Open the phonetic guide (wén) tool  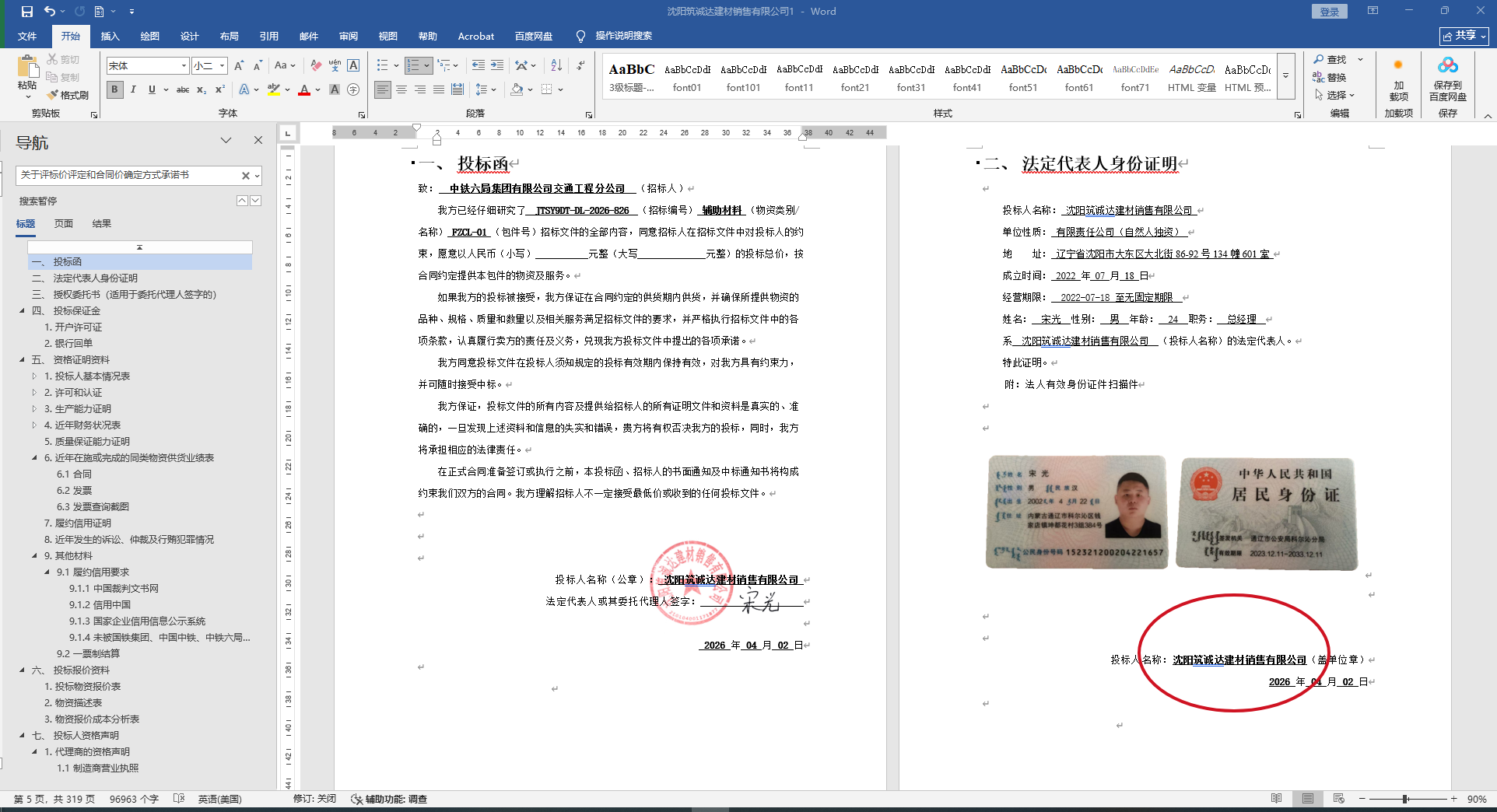(335, 65)
